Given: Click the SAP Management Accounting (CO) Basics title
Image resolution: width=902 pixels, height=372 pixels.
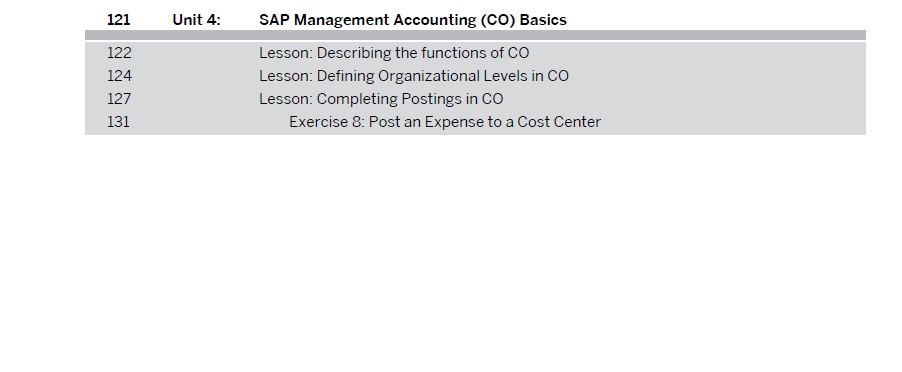Looking at the screenshot, I should (412, 20).
